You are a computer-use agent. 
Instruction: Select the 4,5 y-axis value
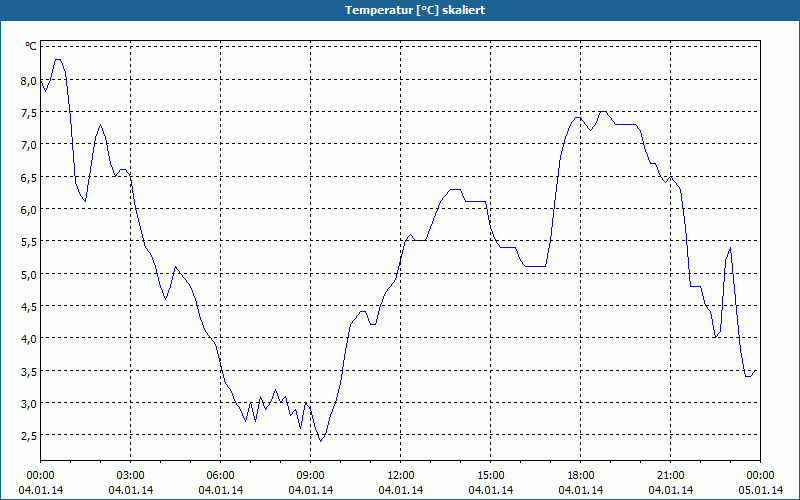29,307
